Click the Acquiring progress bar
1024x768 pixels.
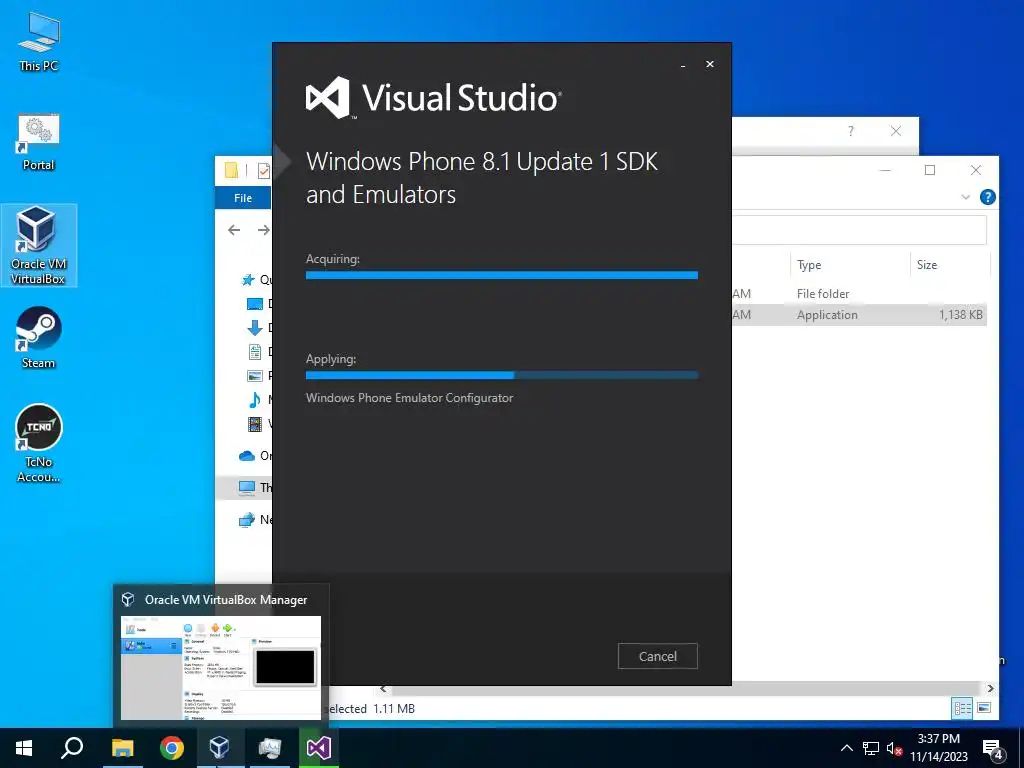point(502,276)
